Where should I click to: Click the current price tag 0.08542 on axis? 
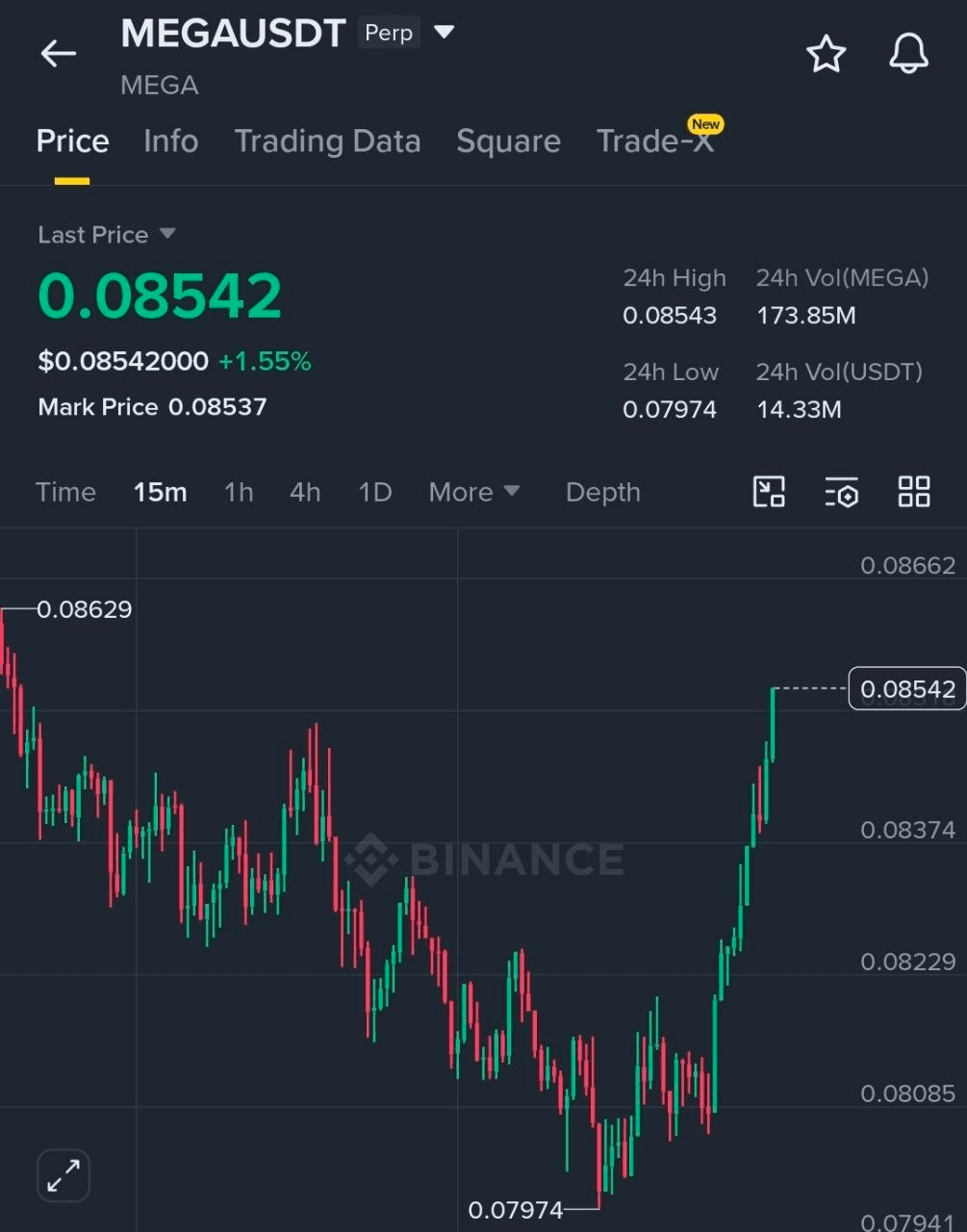(x=907, y=689)
